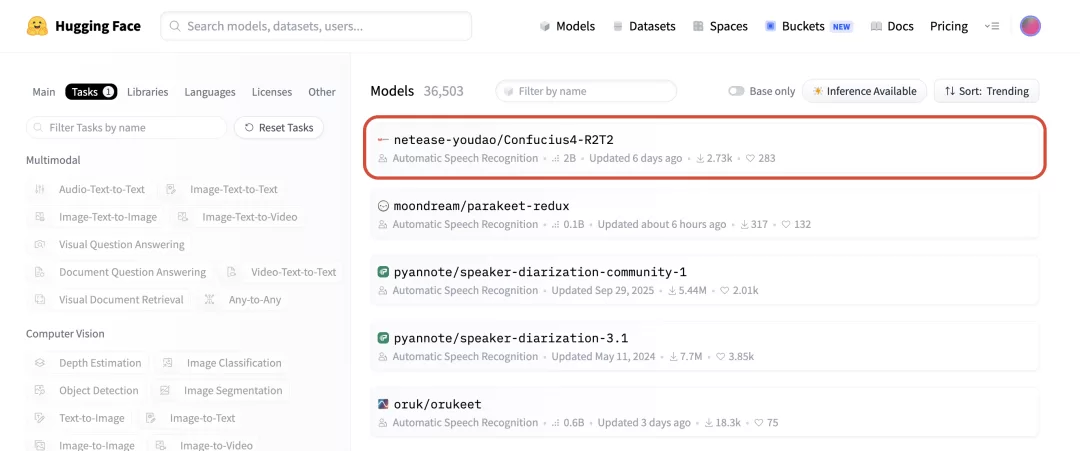1080x451 pixels.
Task: Click the netease-youdao organization avatar
Action: coord(384,140)
